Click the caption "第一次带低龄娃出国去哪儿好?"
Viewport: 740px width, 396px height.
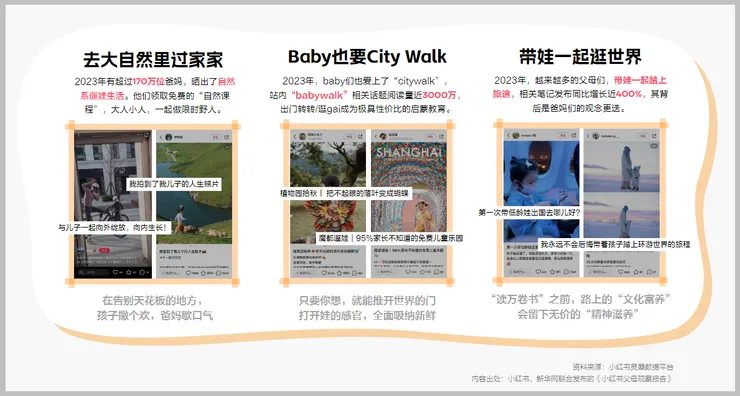click(x=529, y=212)
